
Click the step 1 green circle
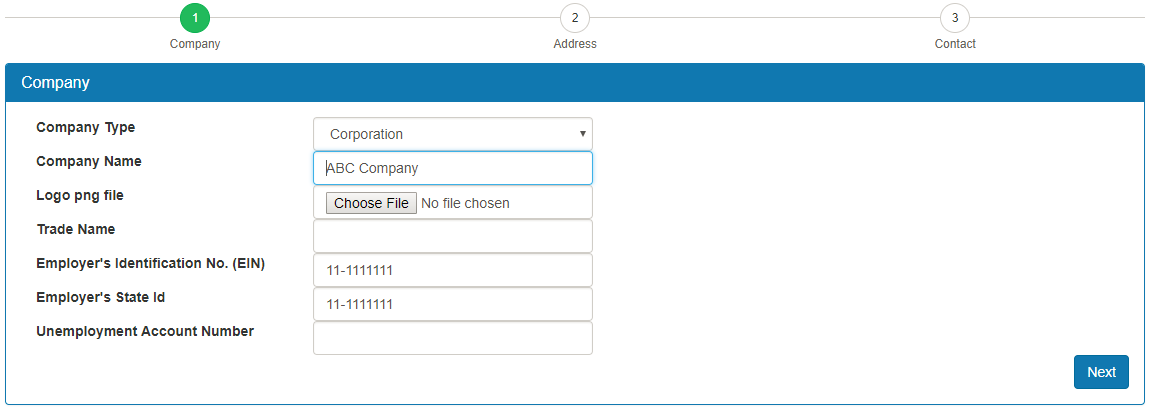(x=195, y=18)
